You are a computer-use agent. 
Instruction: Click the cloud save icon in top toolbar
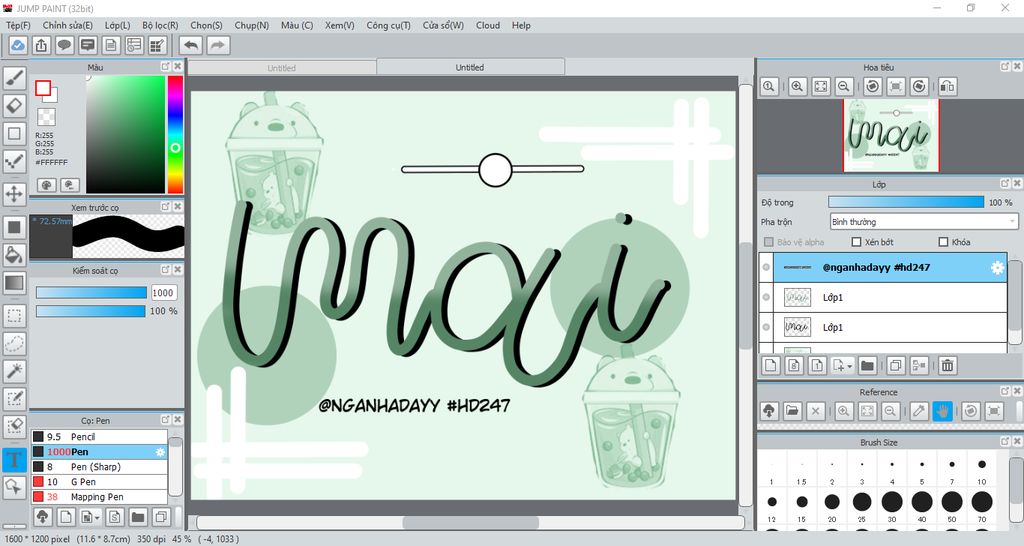click(x=18, y=46)
